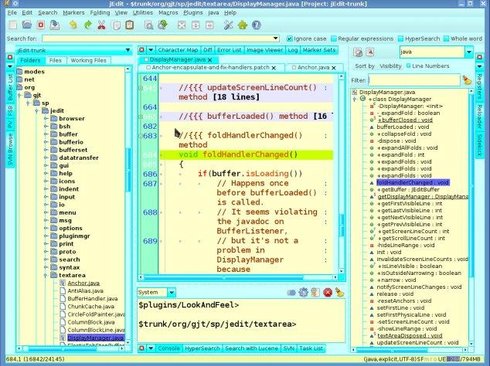This screenshot has width=490, height=366.
Task: Open the Search for history dropdown
Action: [x=276, y=38]
